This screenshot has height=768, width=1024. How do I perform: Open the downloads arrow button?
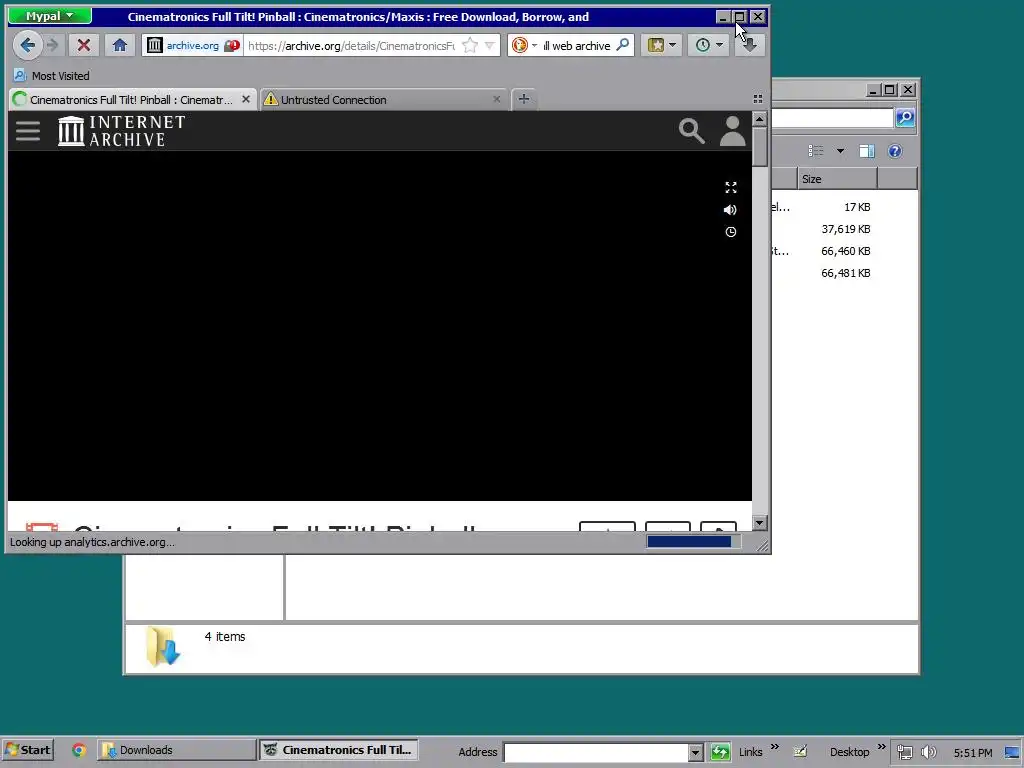749,45
